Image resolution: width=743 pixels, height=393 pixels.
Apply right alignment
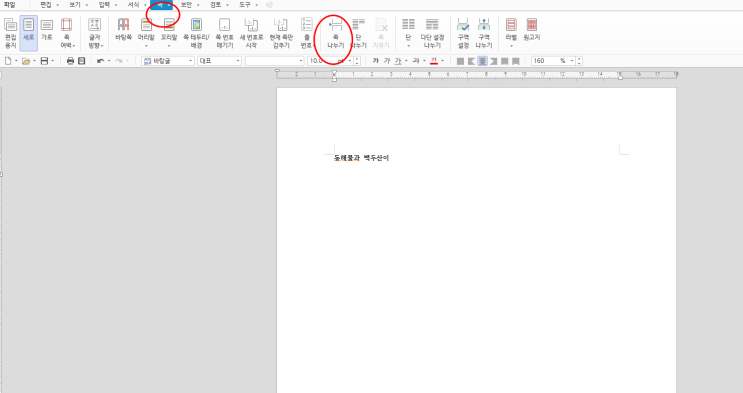pyautogui.click(x=493, y=61)
